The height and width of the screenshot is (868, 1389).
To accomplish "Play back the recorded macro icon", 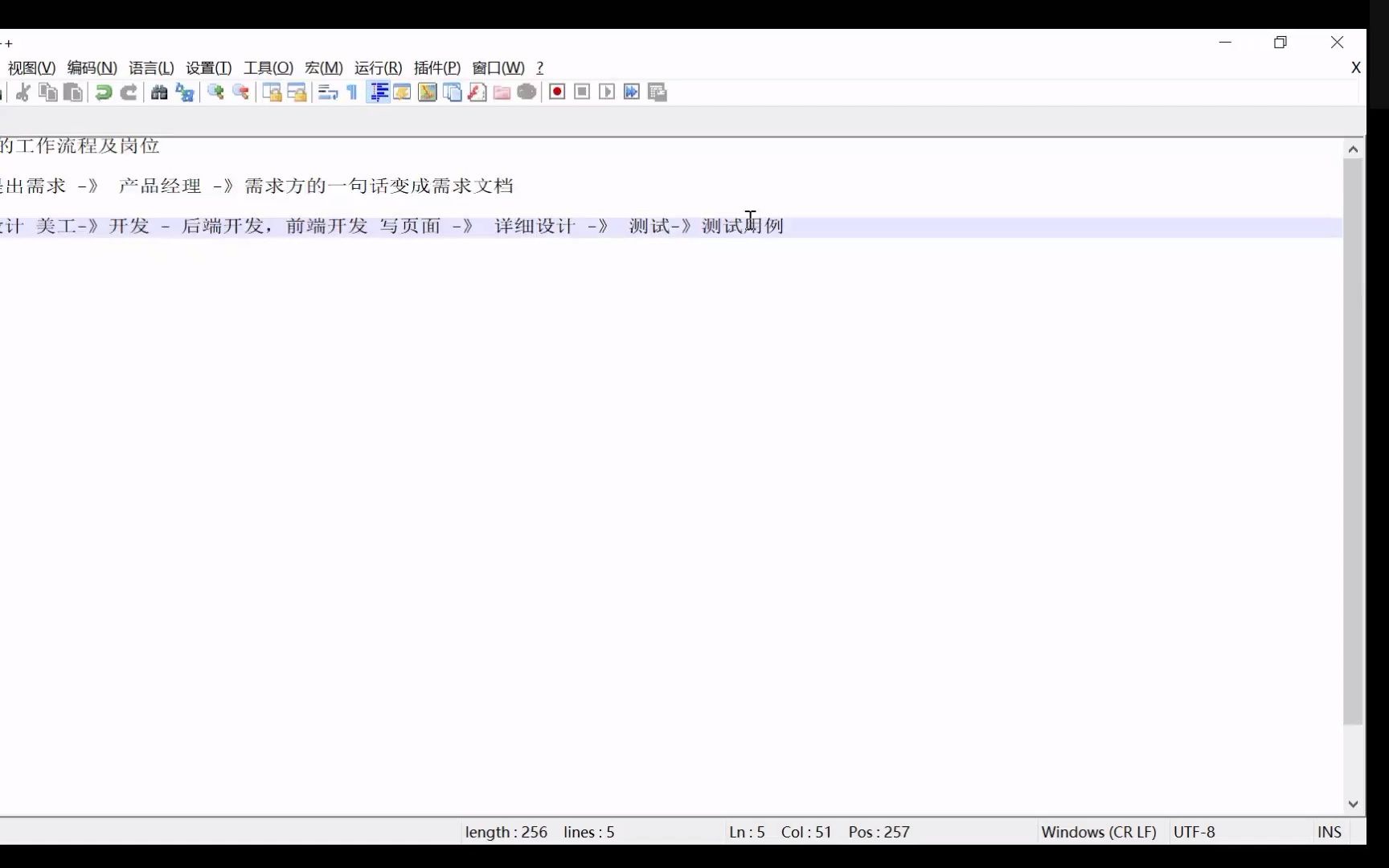I will pos(608,92).
